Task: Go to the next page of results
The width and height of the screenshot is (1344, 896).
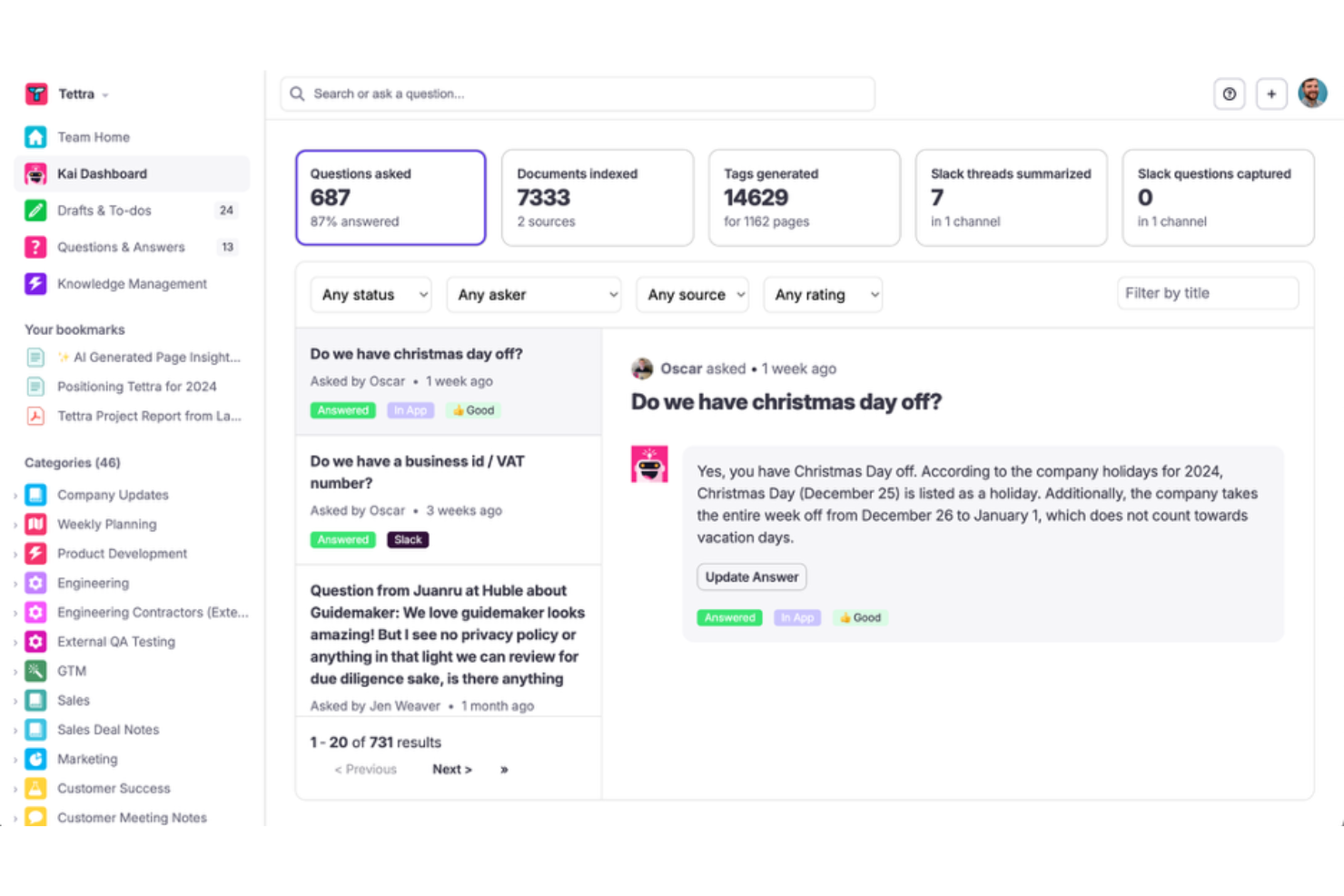Action: [451, 769]
